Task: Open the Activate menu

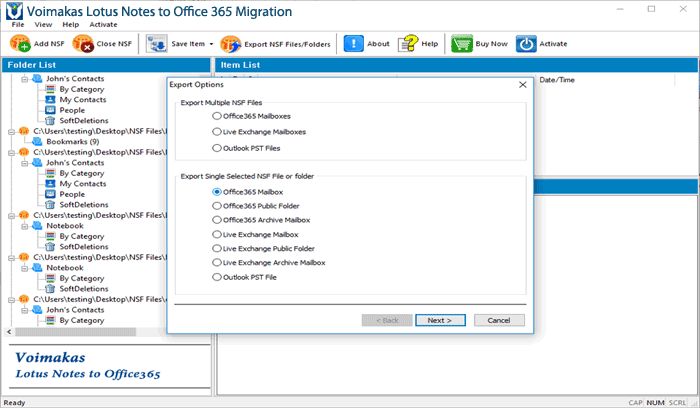Action: [103, 25]
